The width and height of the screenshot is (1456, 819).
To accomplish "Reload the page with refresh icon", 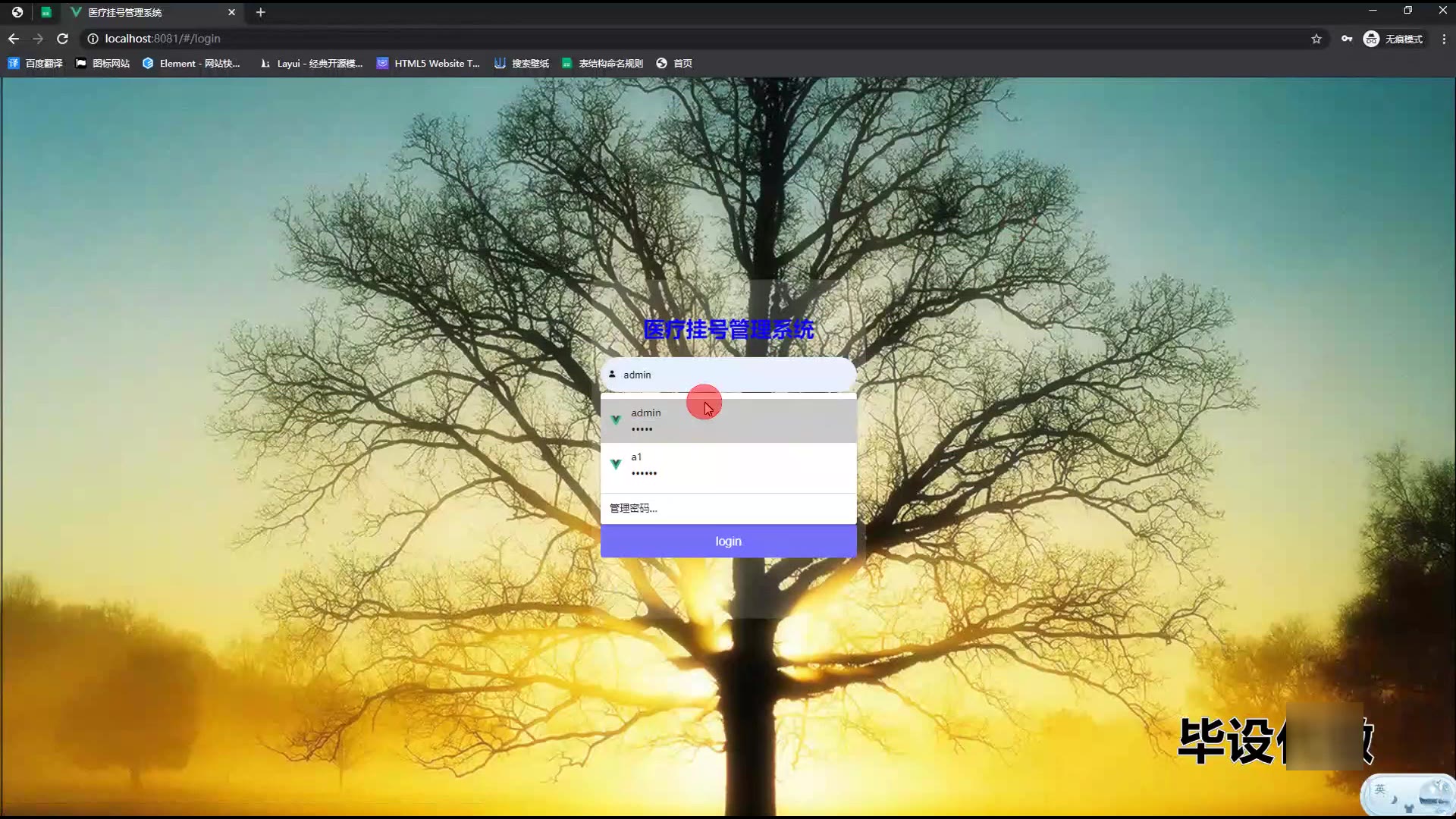I will 63,39.
